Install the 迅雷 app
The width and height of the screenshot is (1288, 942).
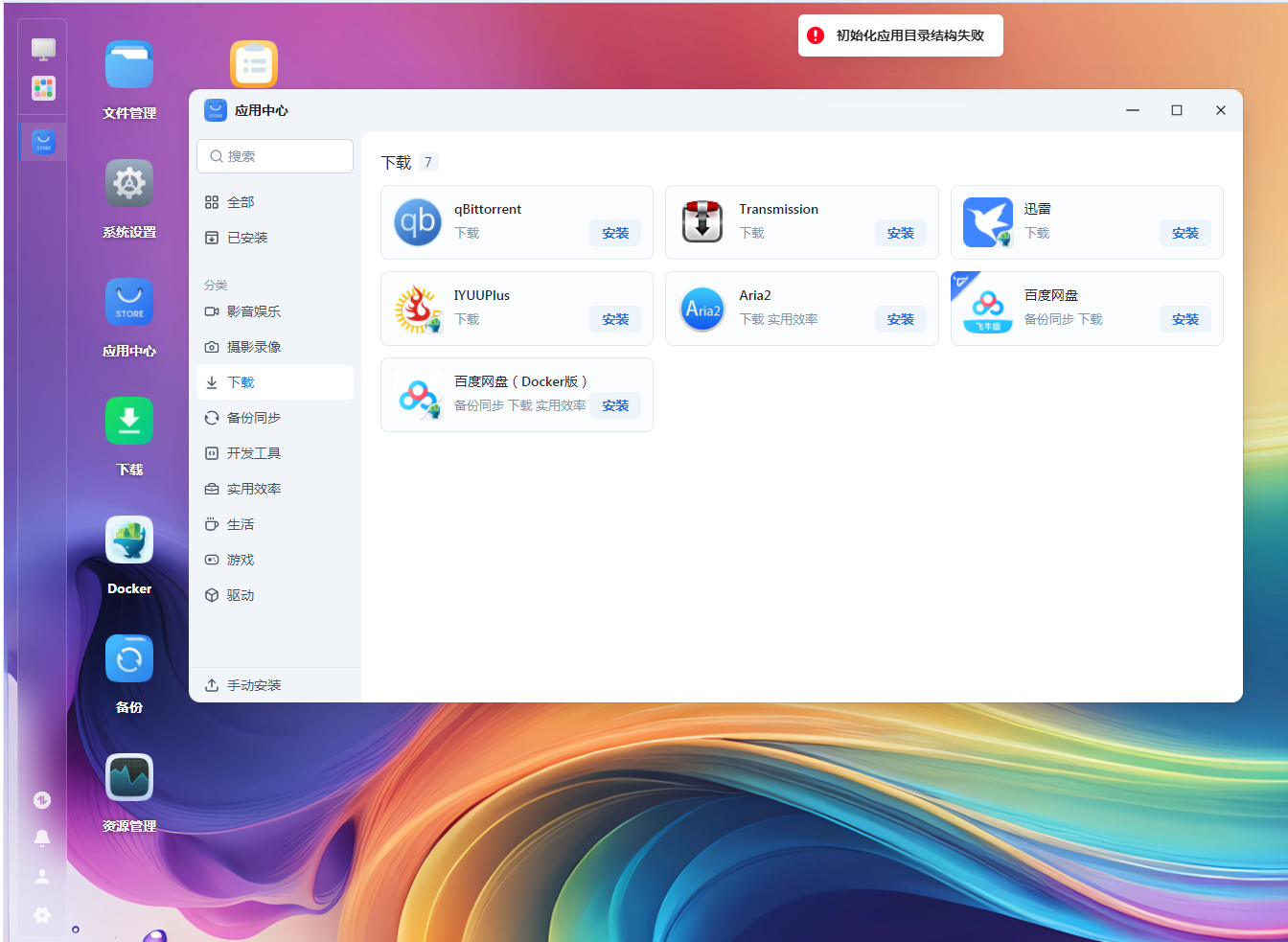[1185, 233]
